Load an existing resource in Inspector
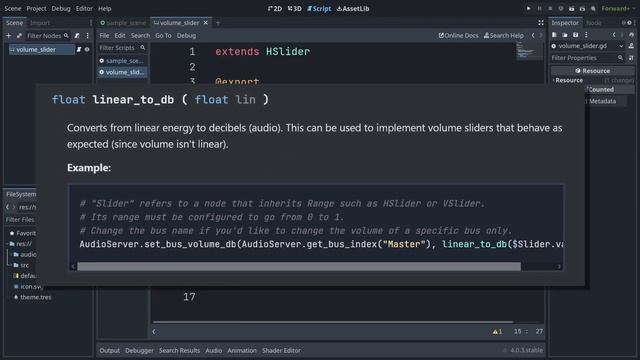The height and width of the screenshot is (360, 640). pos(565,35)
